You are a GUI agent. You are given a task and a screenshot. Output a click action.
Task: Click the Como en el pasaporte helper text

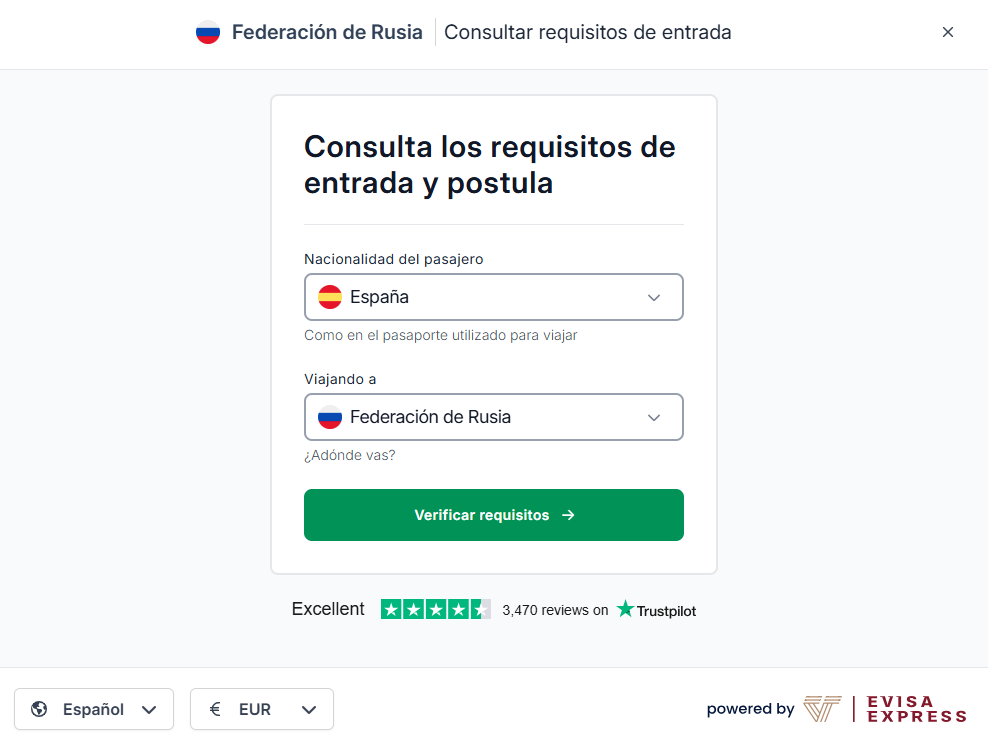[x=441, y=335]
